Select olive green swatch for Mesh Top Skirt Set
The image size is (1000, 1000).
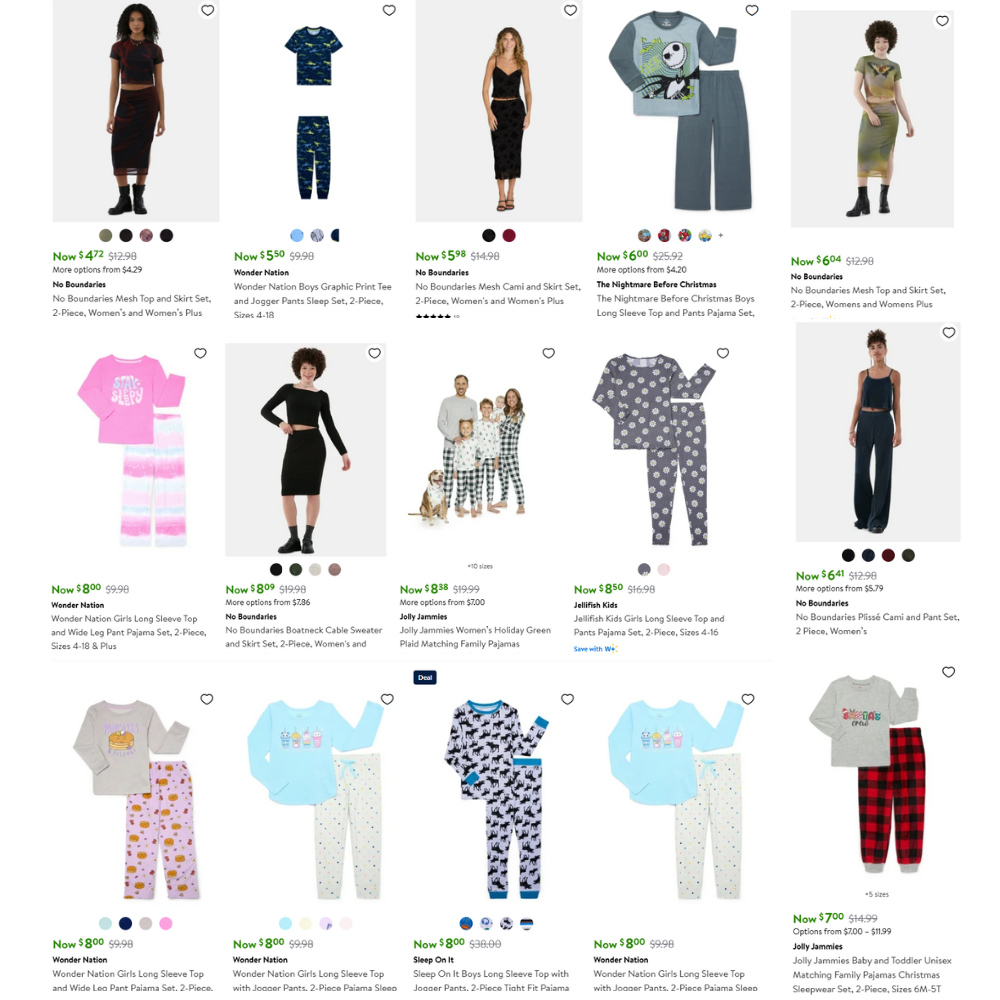pyautogui.click(x=106, y=235)
